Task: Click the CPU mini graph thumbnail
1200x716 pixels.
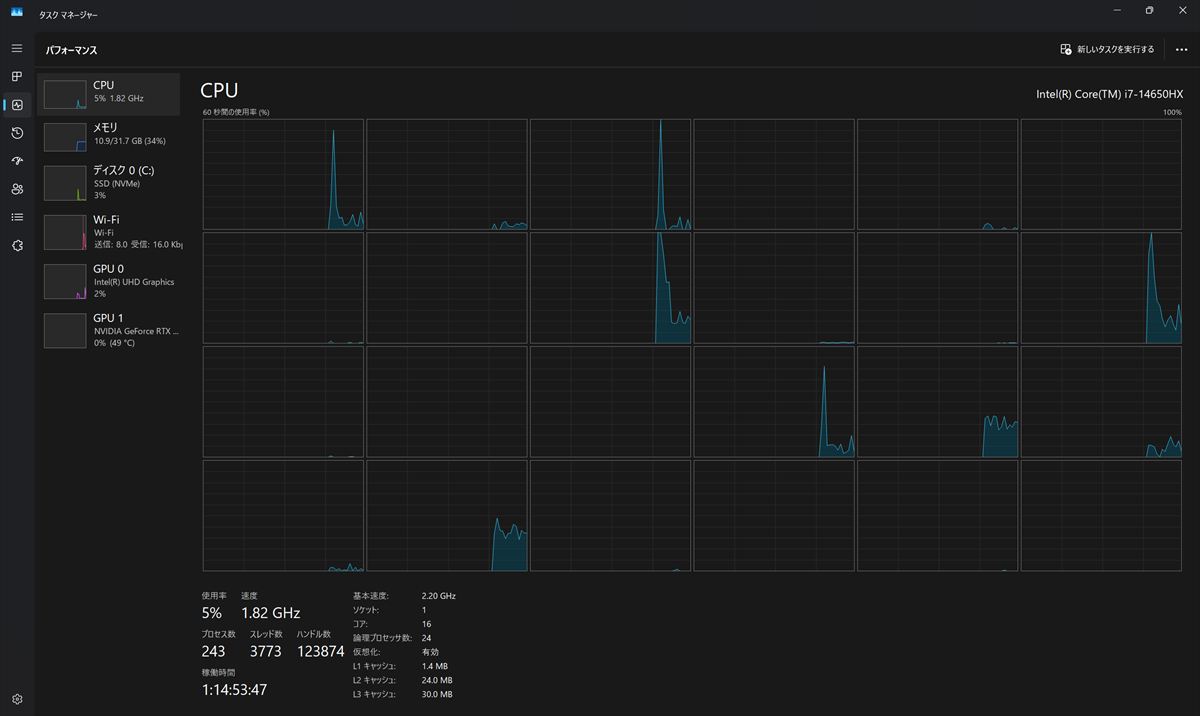Action: [x=65, y=95]
